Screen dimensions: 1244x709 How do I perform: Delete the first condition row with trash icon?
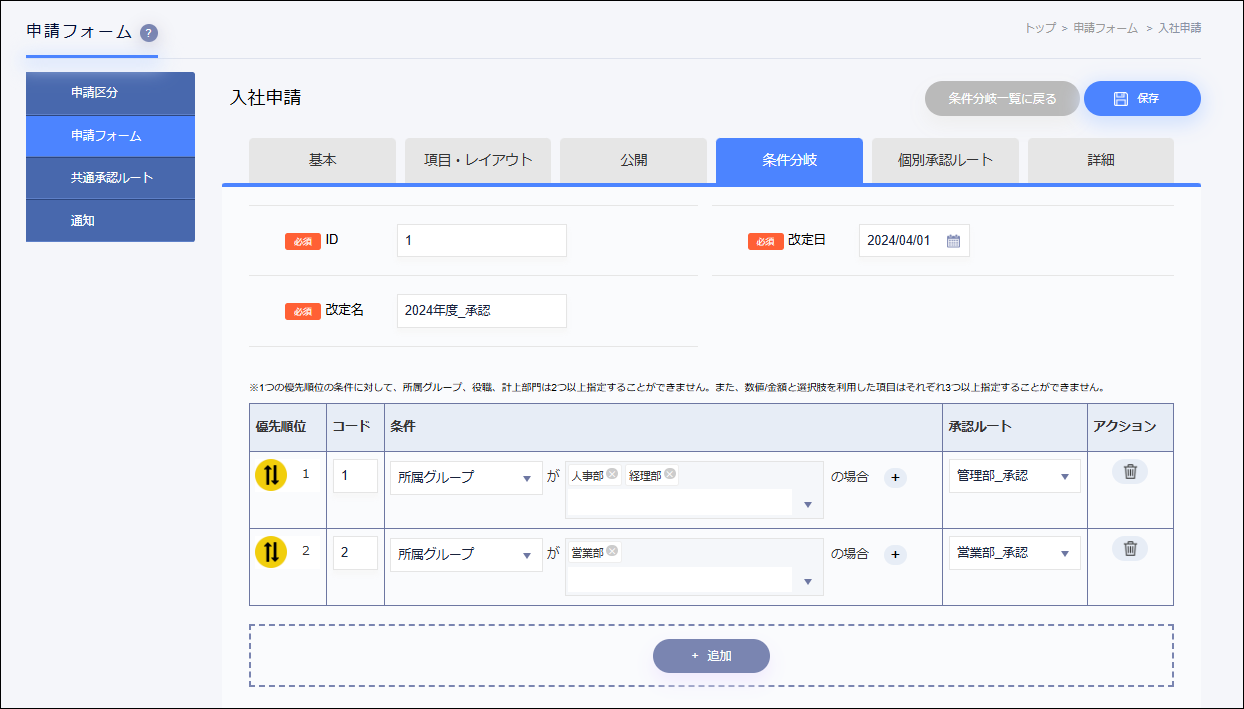pos(1130,472)
